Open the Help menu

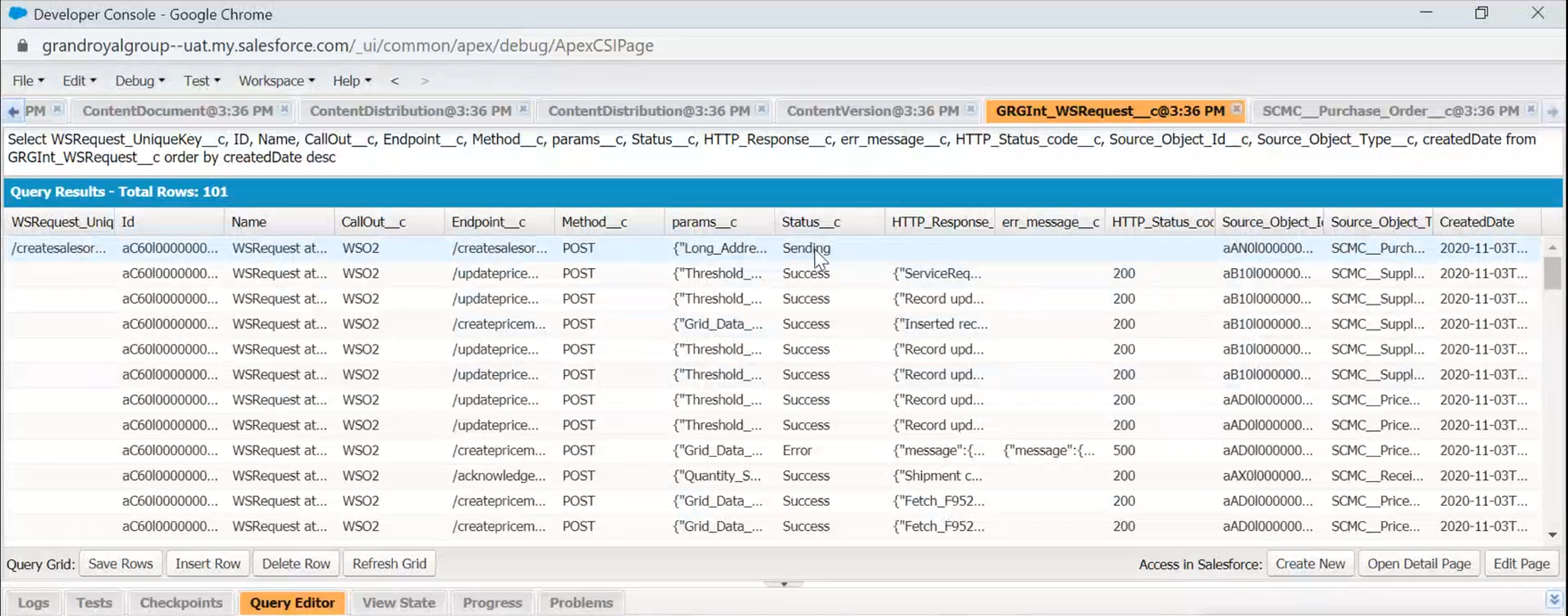pos(351,80)
